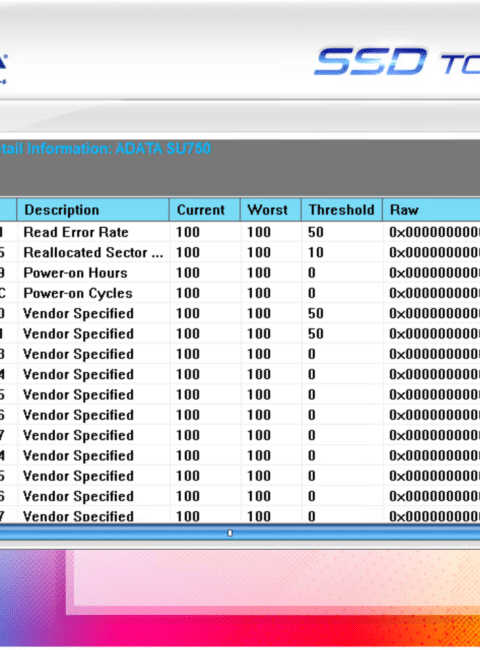This screenshot has width=480, height=650.
Task: Click Current value 100 in Power-on Hours row
Action: [188, 273]
